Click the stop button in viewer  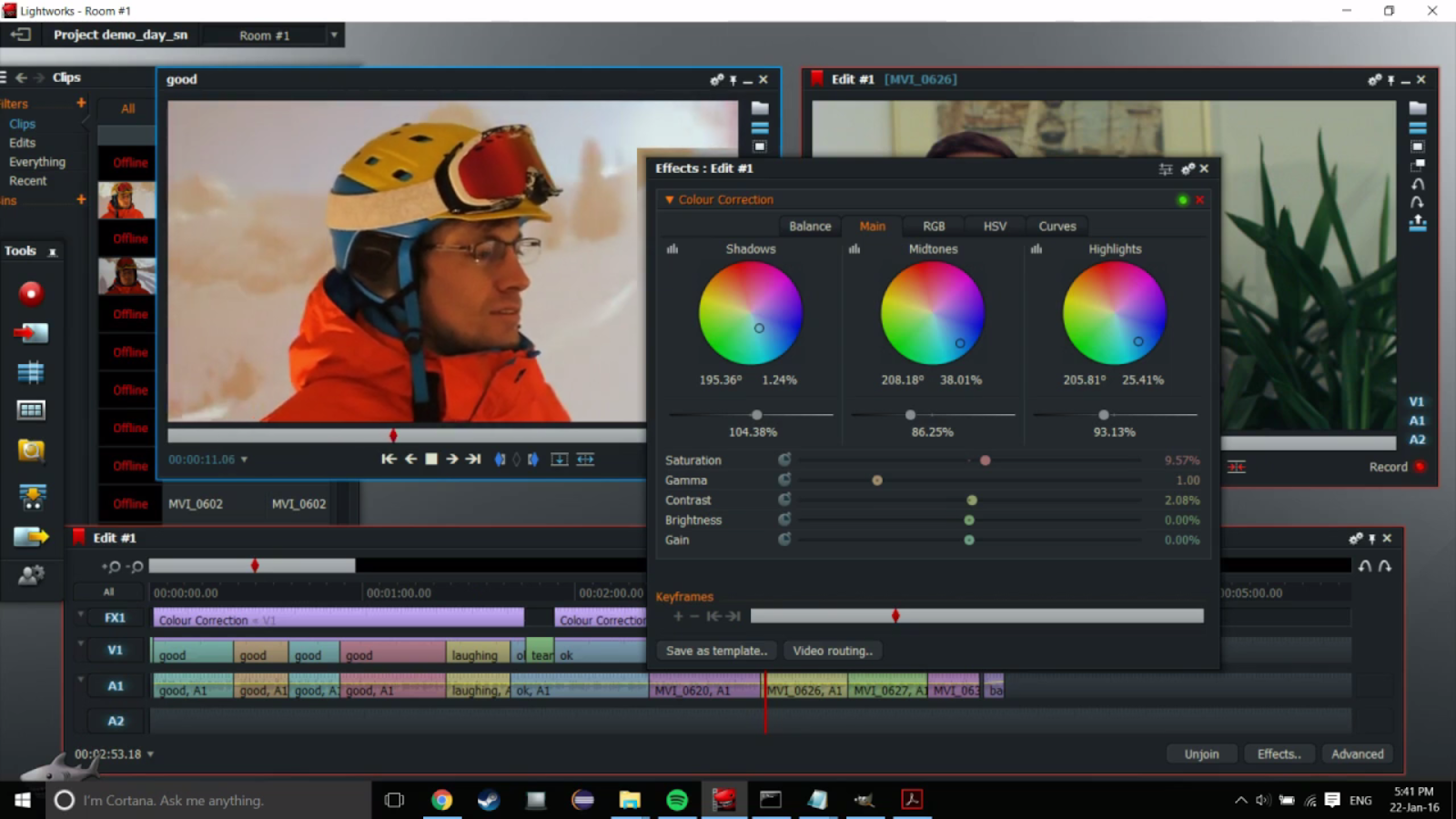(x=431, y=460)
